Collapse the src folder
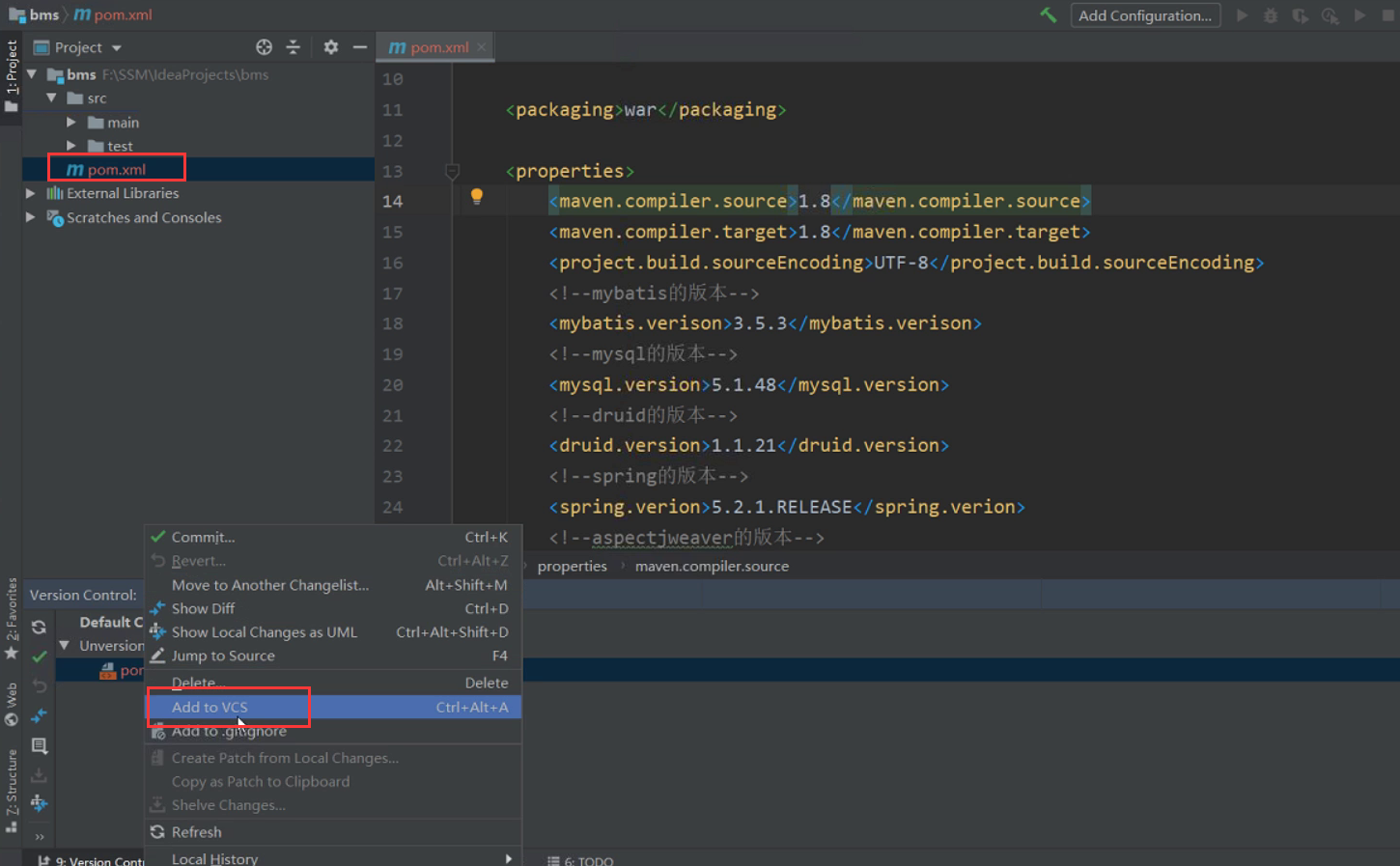1400x866 pixels. click(53, 98)
